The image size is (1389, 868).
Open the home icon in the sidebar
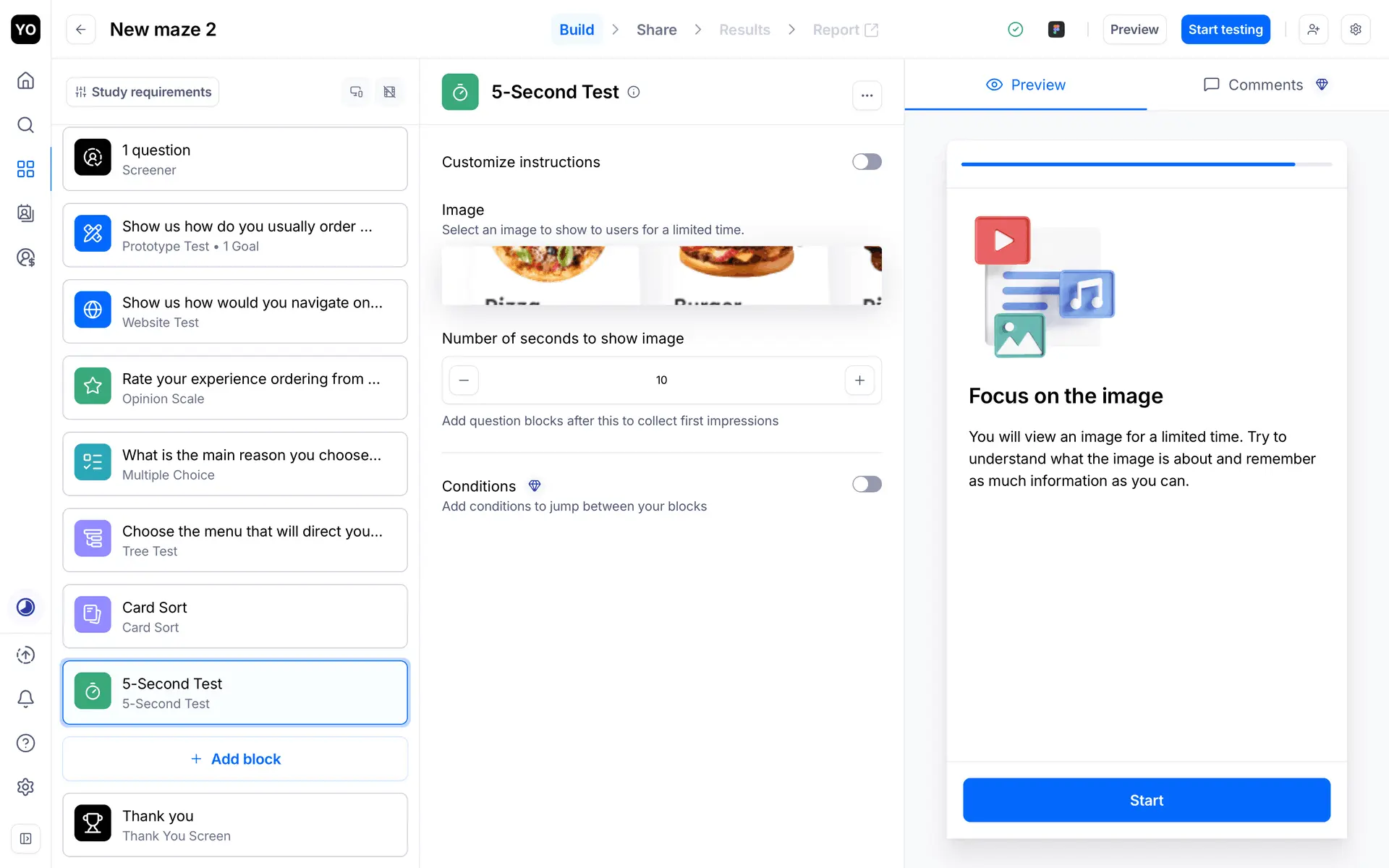click(x=25, y=80)
